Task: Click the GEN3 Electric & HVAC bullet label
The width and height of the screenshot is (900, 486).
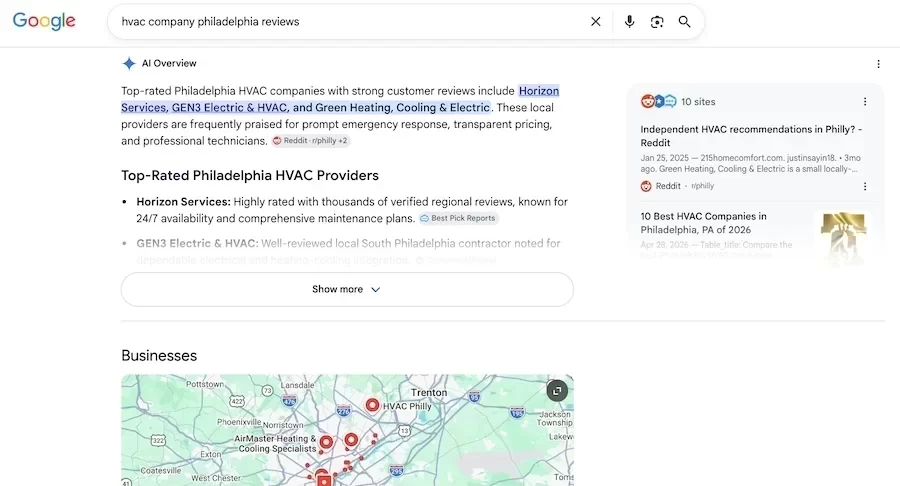Action: pos(197,243)
